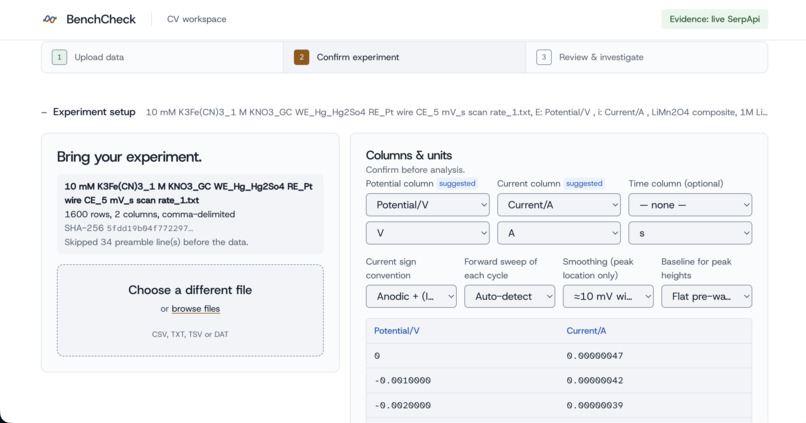Click the Evidence: live SerpApi badge
The height and width of the screenshot is (423, 806).
(715, 19)
